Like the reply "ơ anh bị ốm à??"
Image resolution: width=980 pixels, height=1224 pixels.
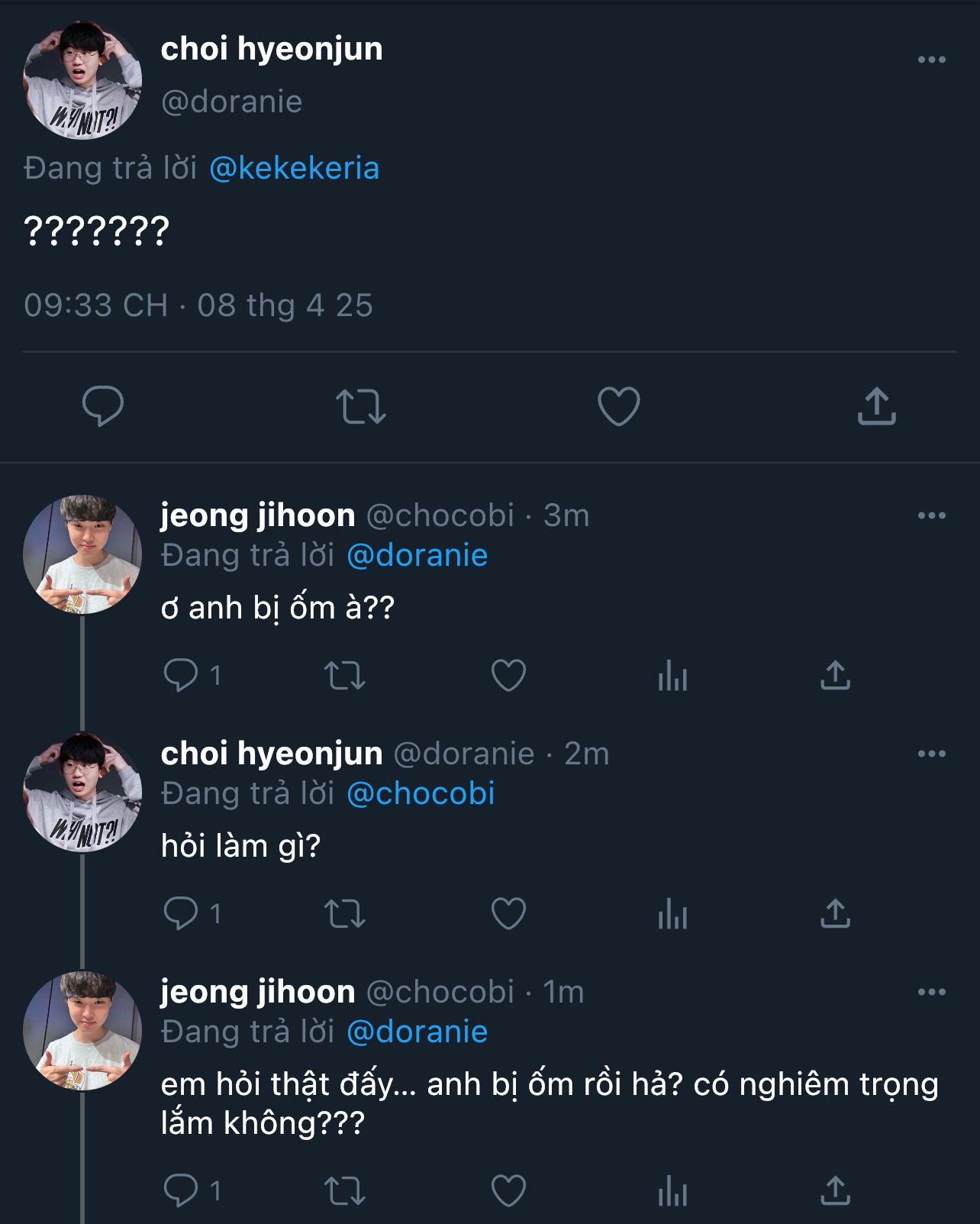[508, 675]
